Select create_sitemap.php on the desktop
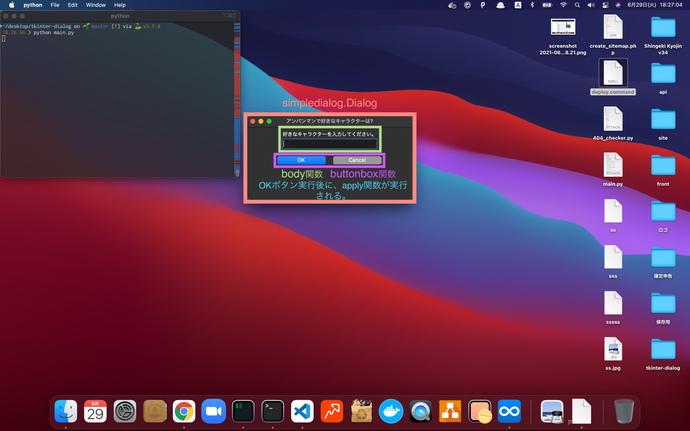The width and height of the screenshot is (690, 431). coord(613,34)
